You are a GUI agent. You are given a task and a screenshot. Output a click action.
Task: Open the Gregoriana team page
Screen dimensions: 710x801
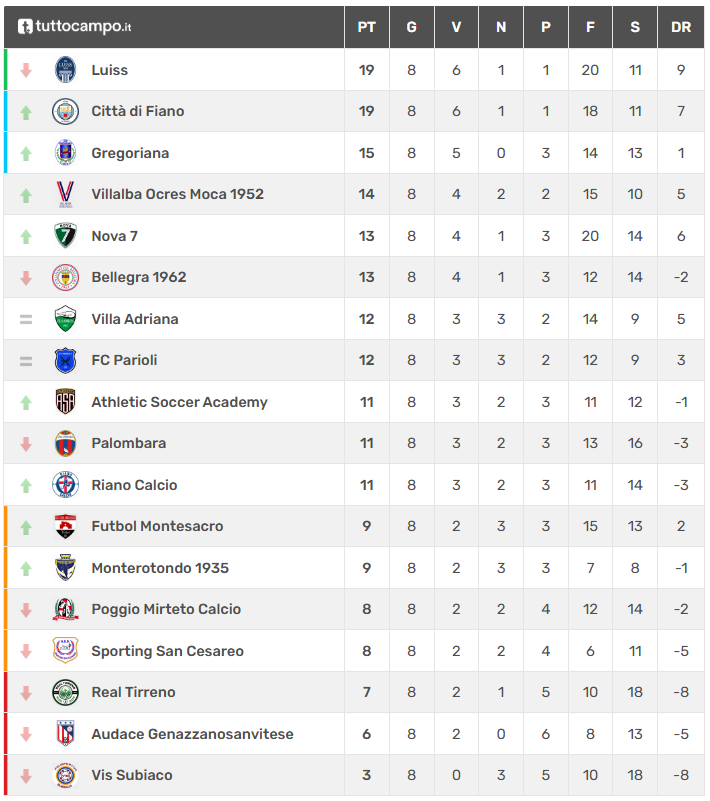[x=130, y=153]
